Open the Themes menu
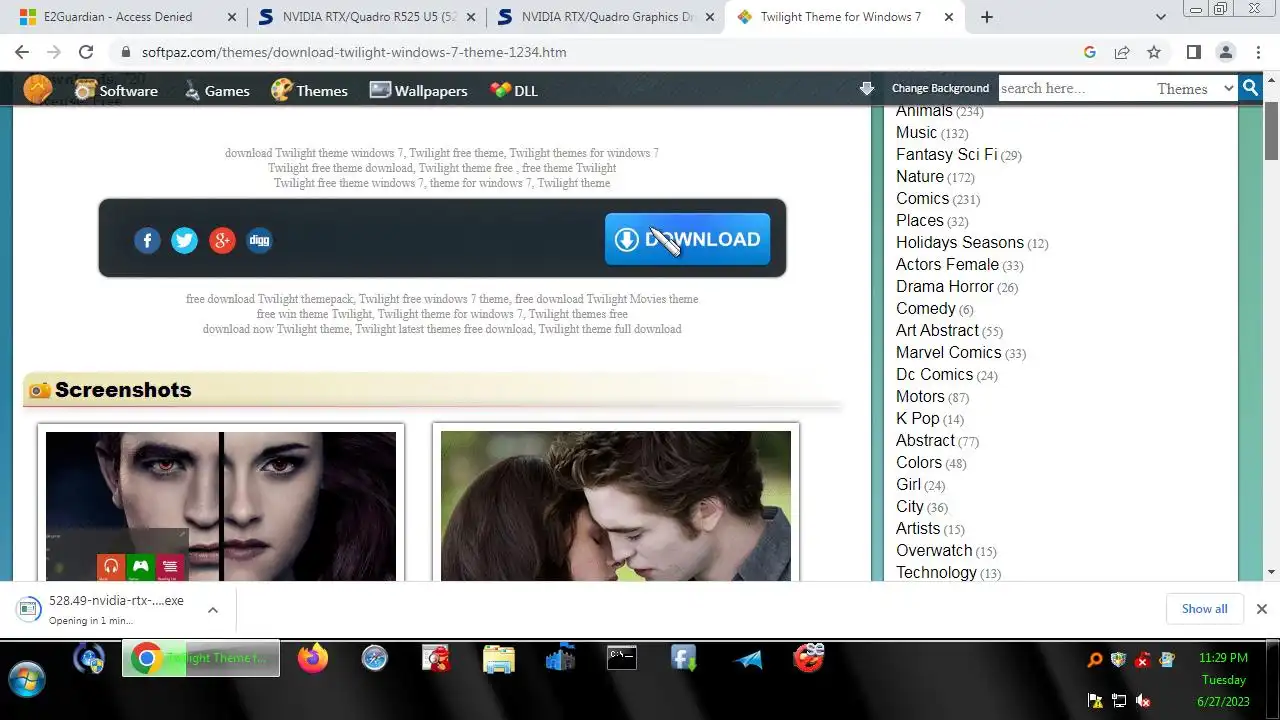The height and width of the screenshot is (720, 1280). (x=309, y=90)
